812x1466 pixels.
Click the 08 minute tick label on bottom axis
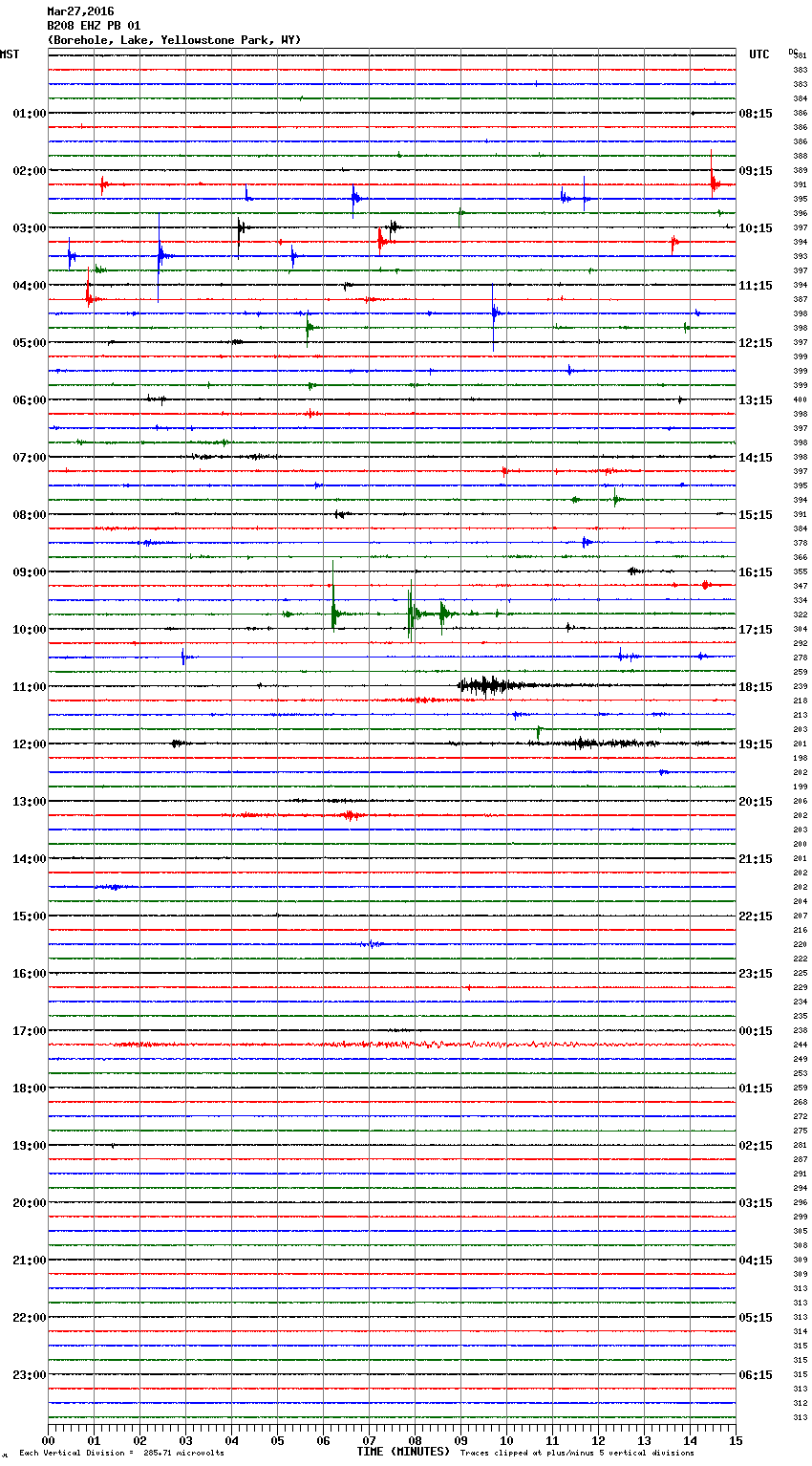[x=415, y=1440]
